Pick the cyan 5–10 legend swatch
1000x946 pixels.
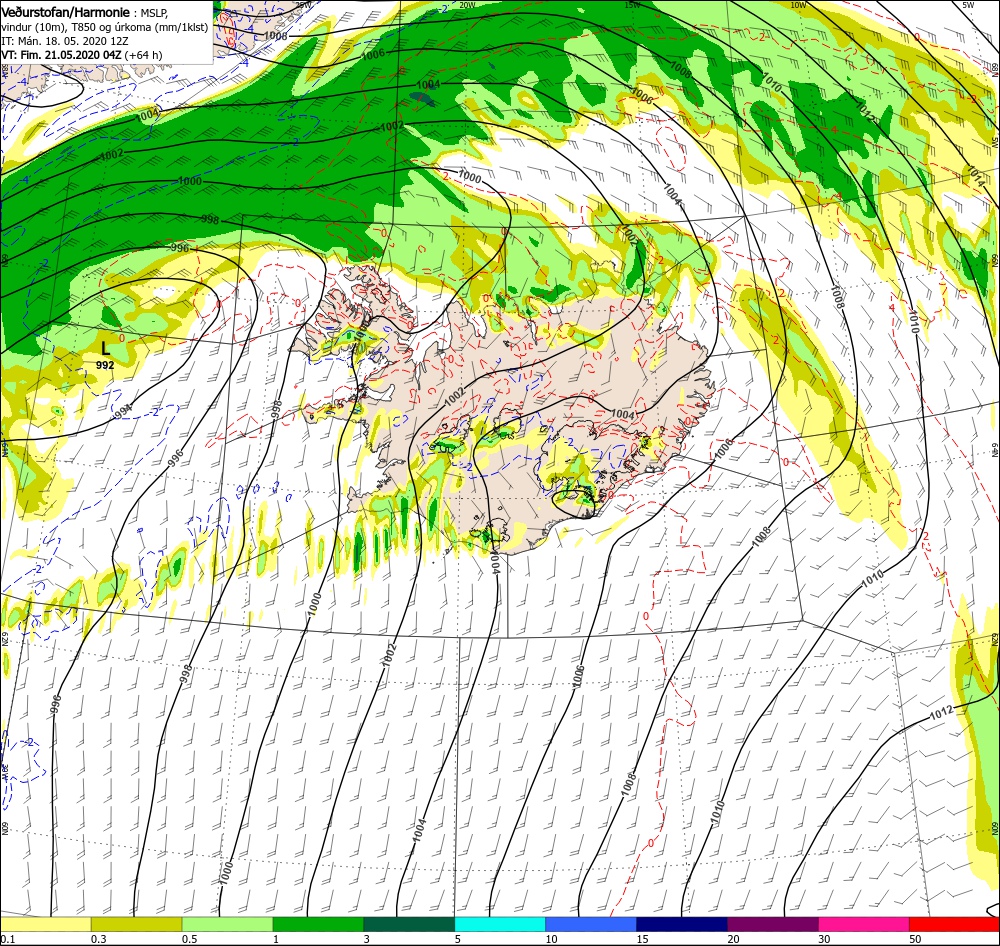click(500, 924)
